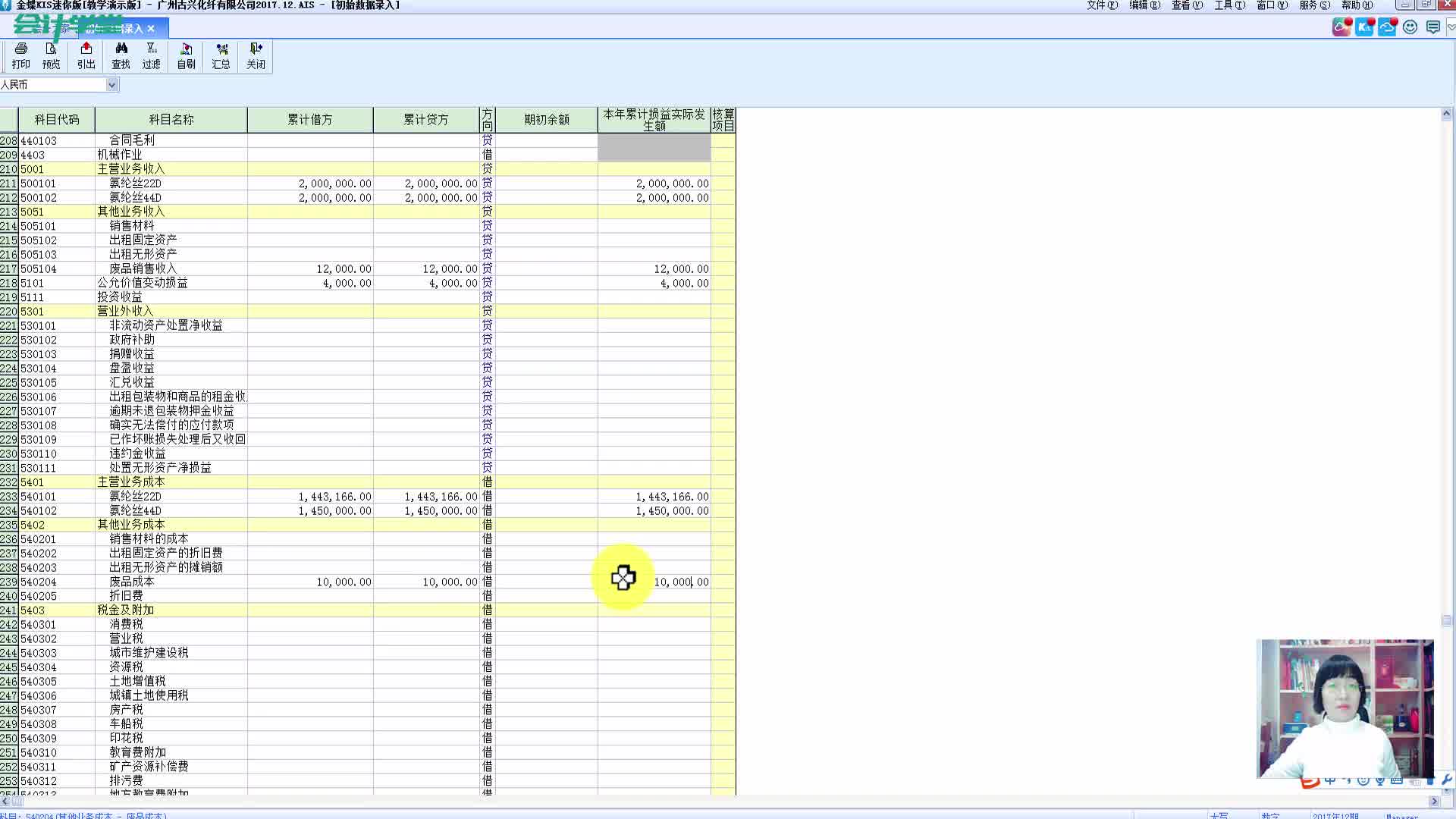The image size is (1456, 819).
Task: Click 540101 cumulative credit 1,443,166.00
Action: [441, 497]
